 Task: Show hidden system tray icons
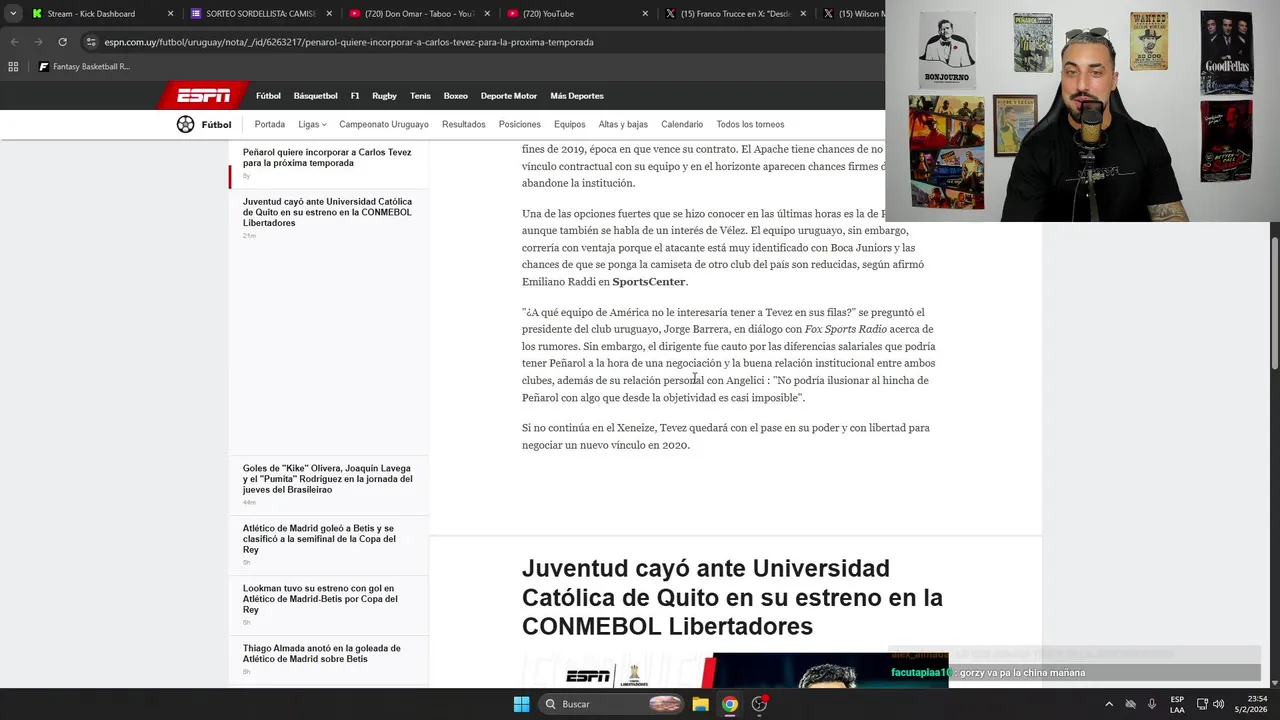tap(1109, 704)
